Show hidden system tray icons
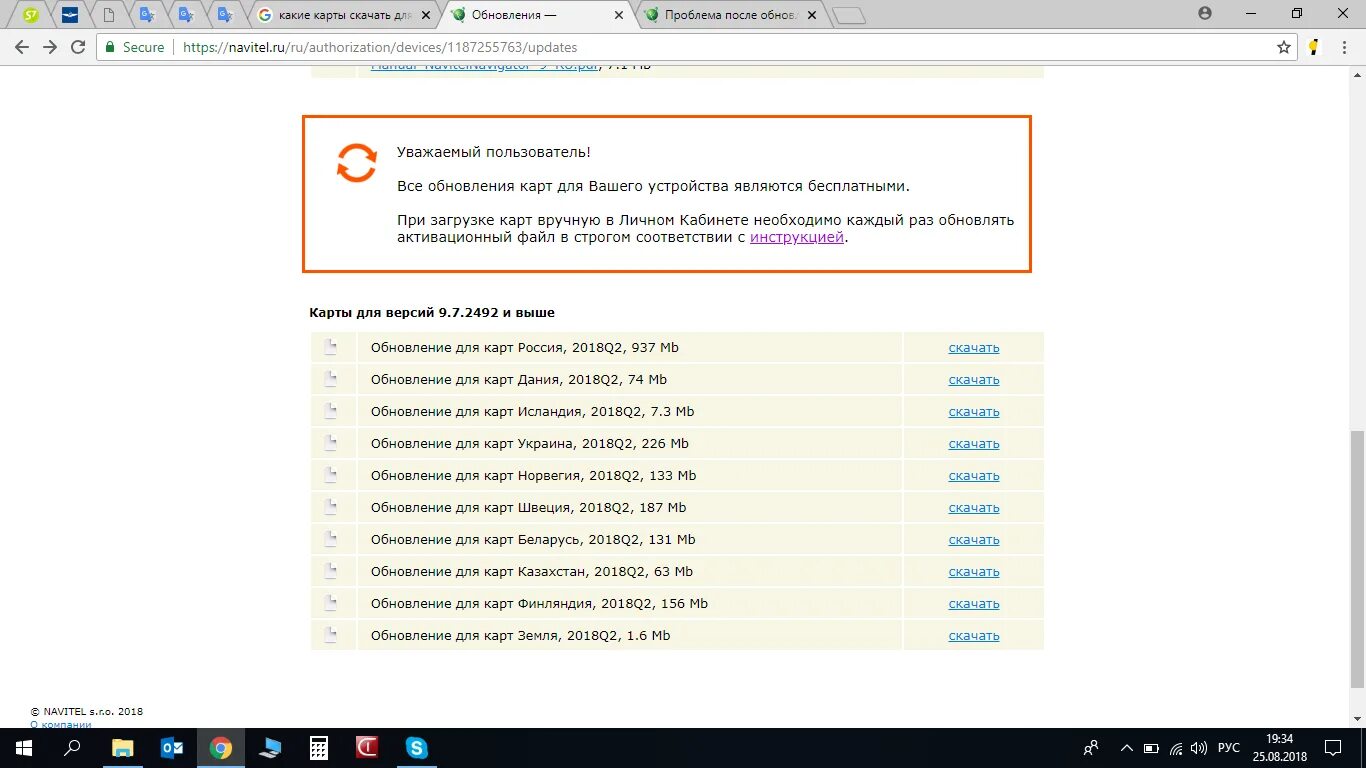Screen dimensions: 1366x768 (x=1126, y=748)
